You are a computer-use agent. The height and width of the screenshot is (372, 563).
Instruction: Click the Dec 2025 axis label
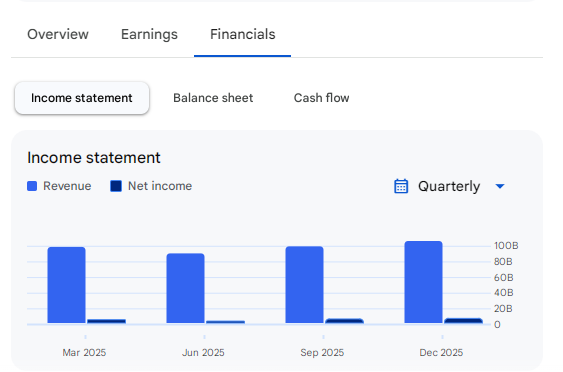tap(441, 353)
